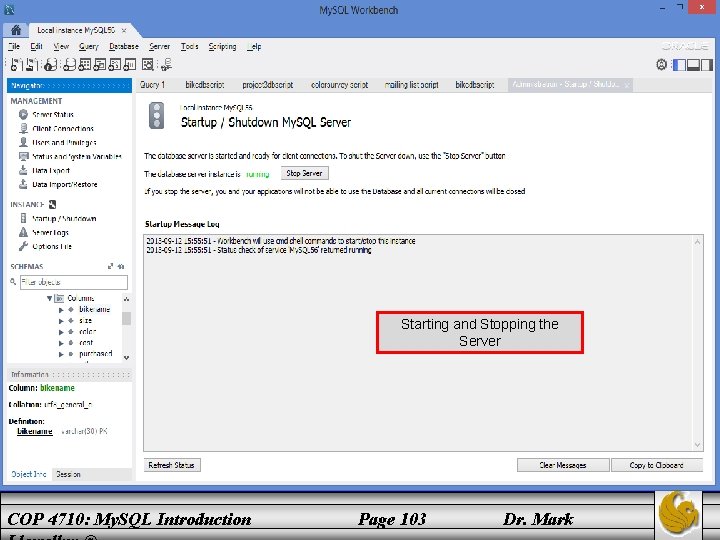This screenshot has width=720, height=540.
Task: Click the reconnect to DBMS icon
Action: click(x=166, y=65)
